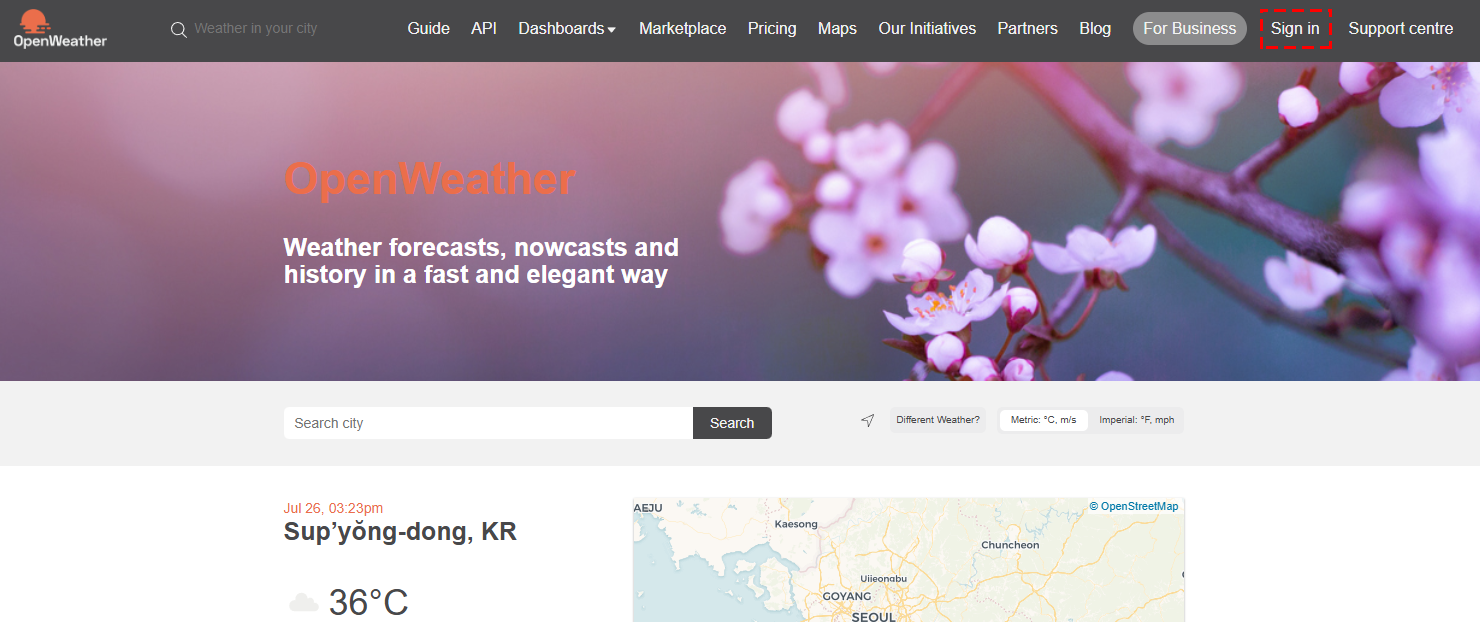Switch to Imperial: °F, mph units
1480x622 pixels.
point(1137,420)
